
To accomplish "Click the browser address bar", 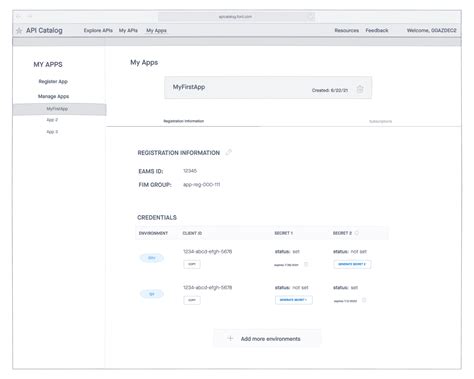I will [237, 17].
